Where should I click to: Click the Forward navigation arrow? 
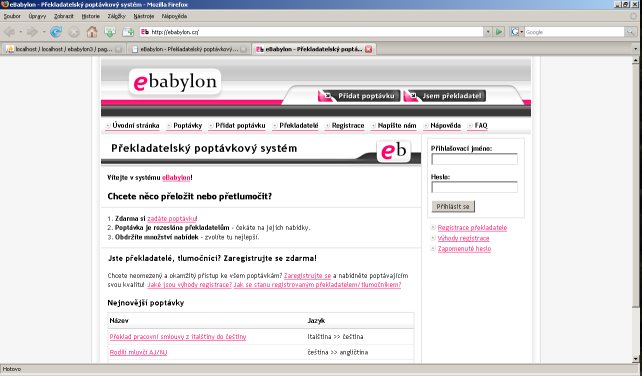pyautogui.click(x=32, y=32)
